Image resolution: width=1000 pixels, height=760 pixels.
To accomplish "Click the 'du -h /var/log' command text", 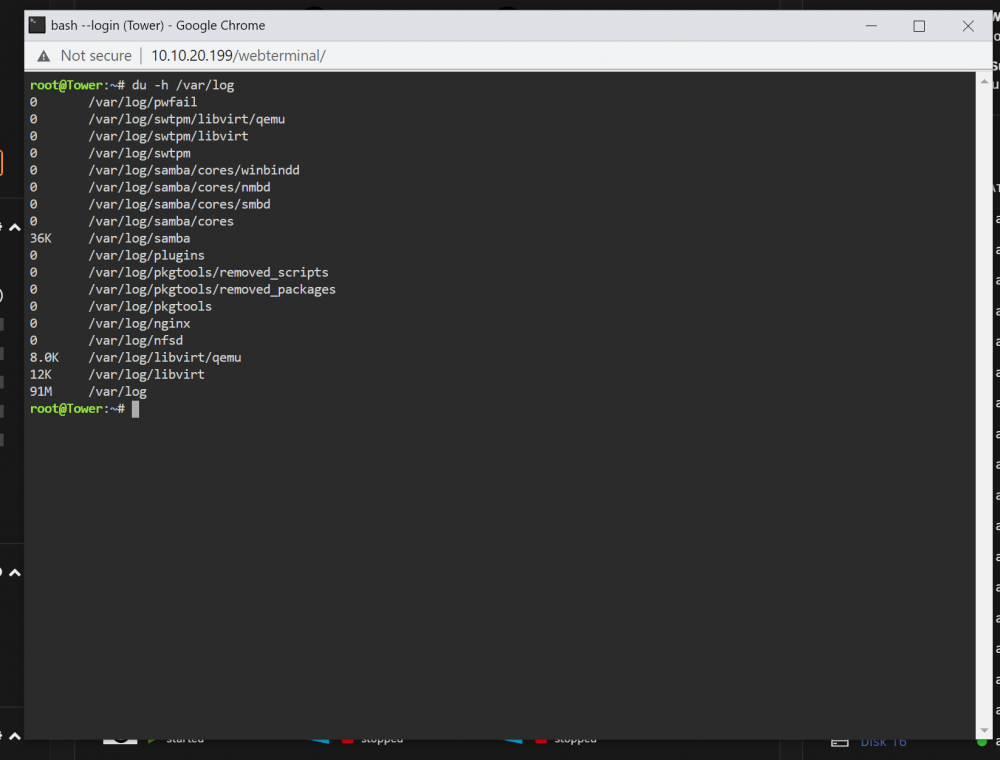I will [x=183, y=85].
